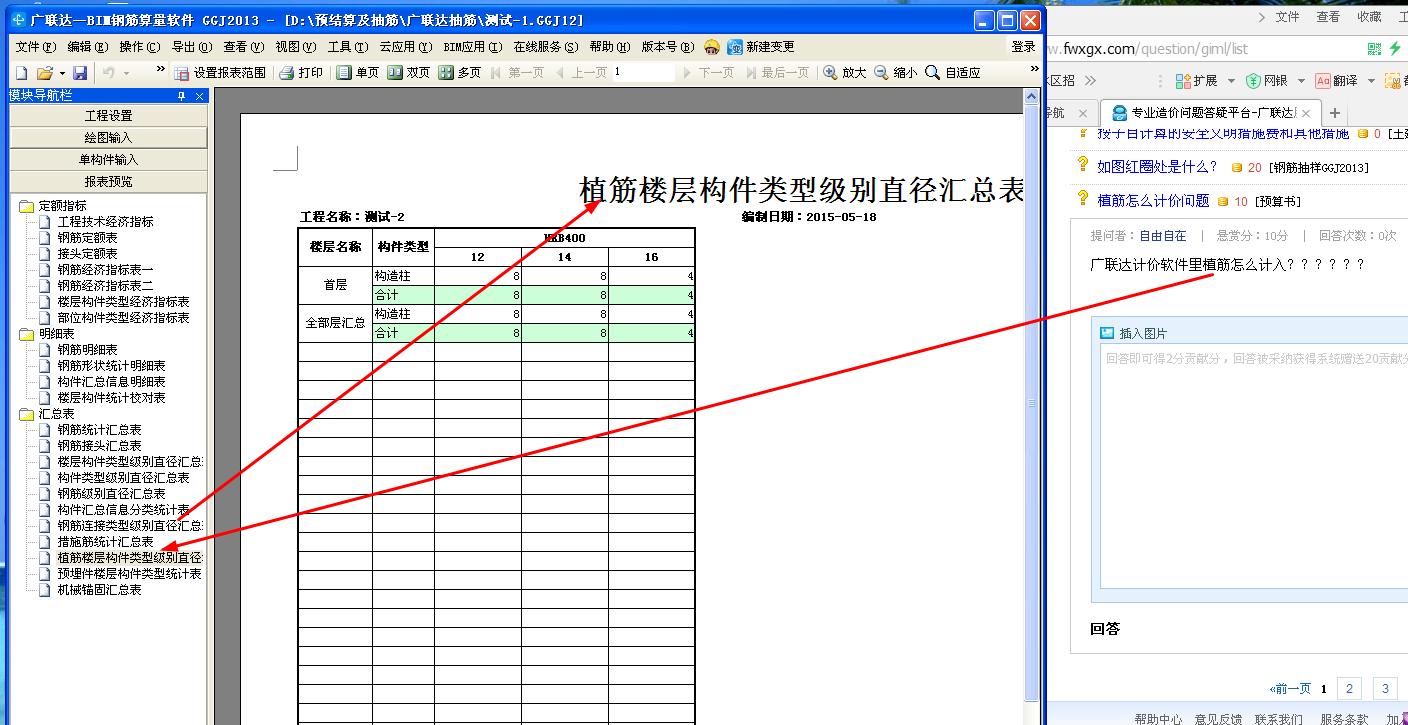Close the 模块导航栏 navigation panel
The height and width of the screenshot is (725, 1408).
pos(200,96)
